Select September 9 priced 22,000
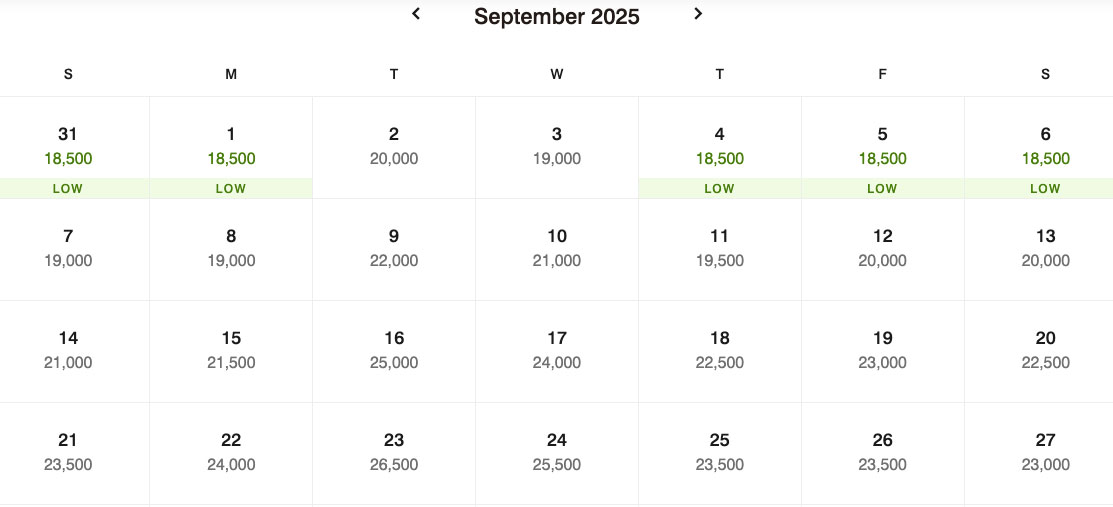The height and width of the screenshot is (507, 1113). point(394,249)
